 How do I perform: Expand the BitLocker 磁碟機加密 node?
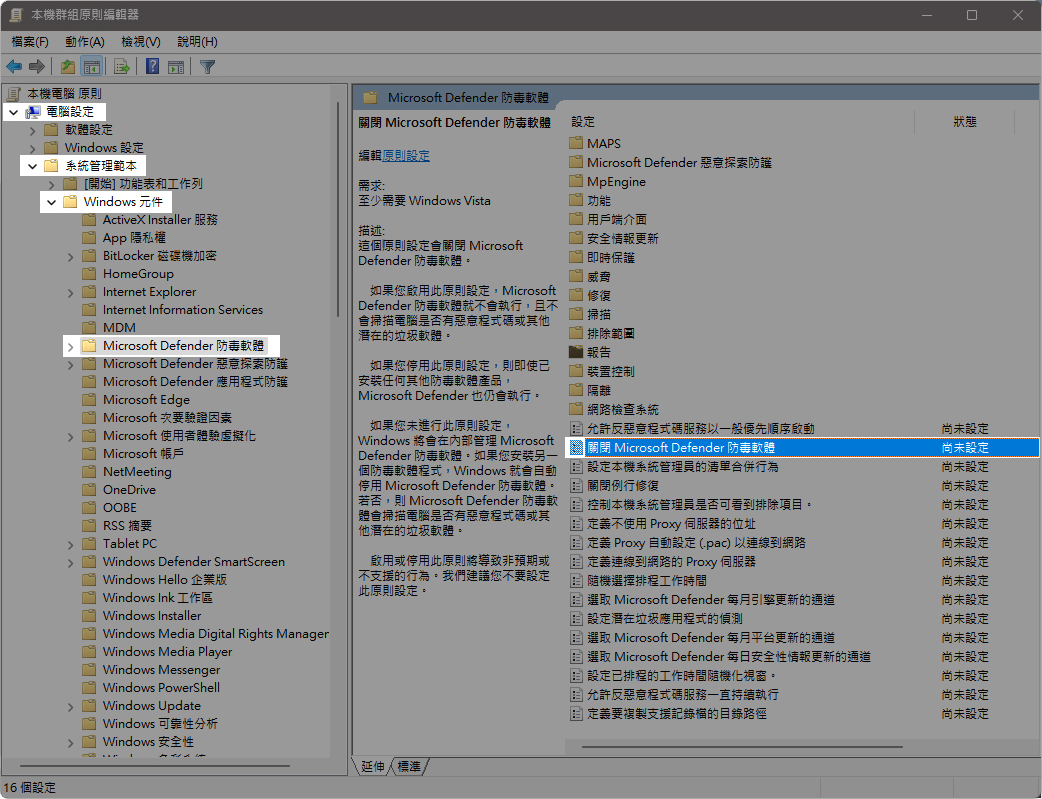click(70, 256)
